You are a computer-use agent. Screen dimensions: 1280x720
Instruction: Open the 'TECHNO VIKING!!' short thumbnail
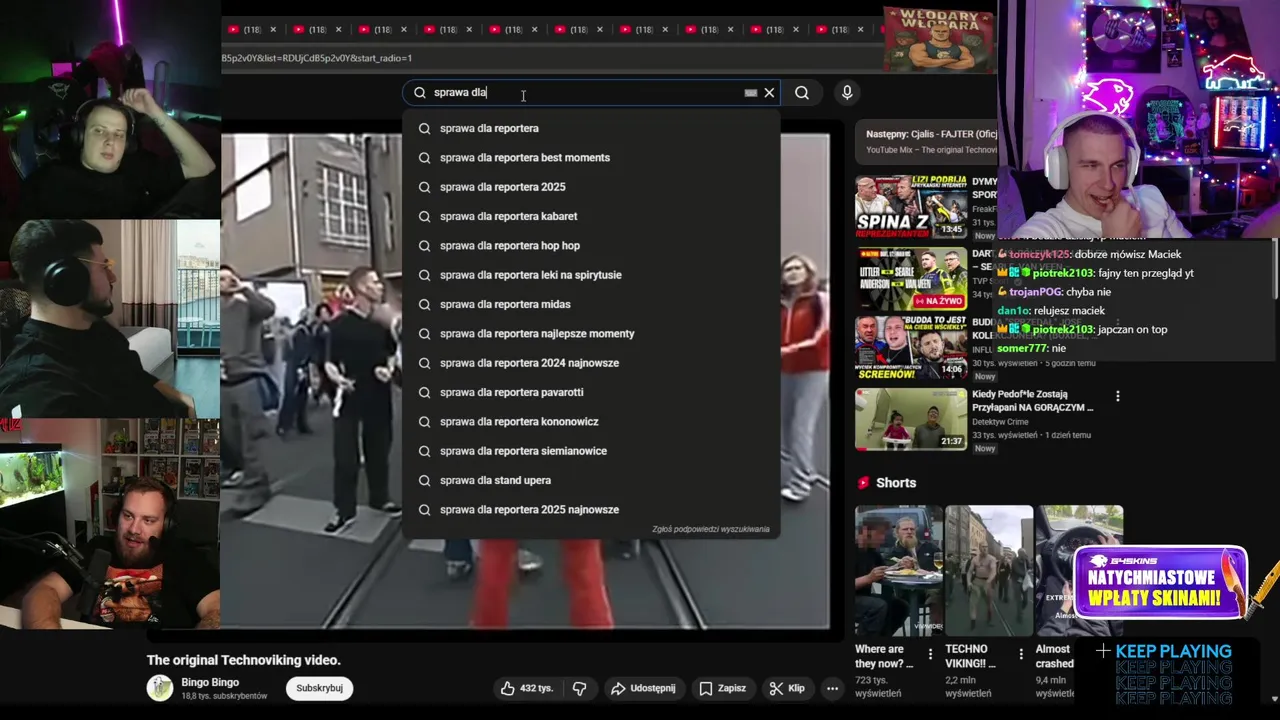pos(989,571)
